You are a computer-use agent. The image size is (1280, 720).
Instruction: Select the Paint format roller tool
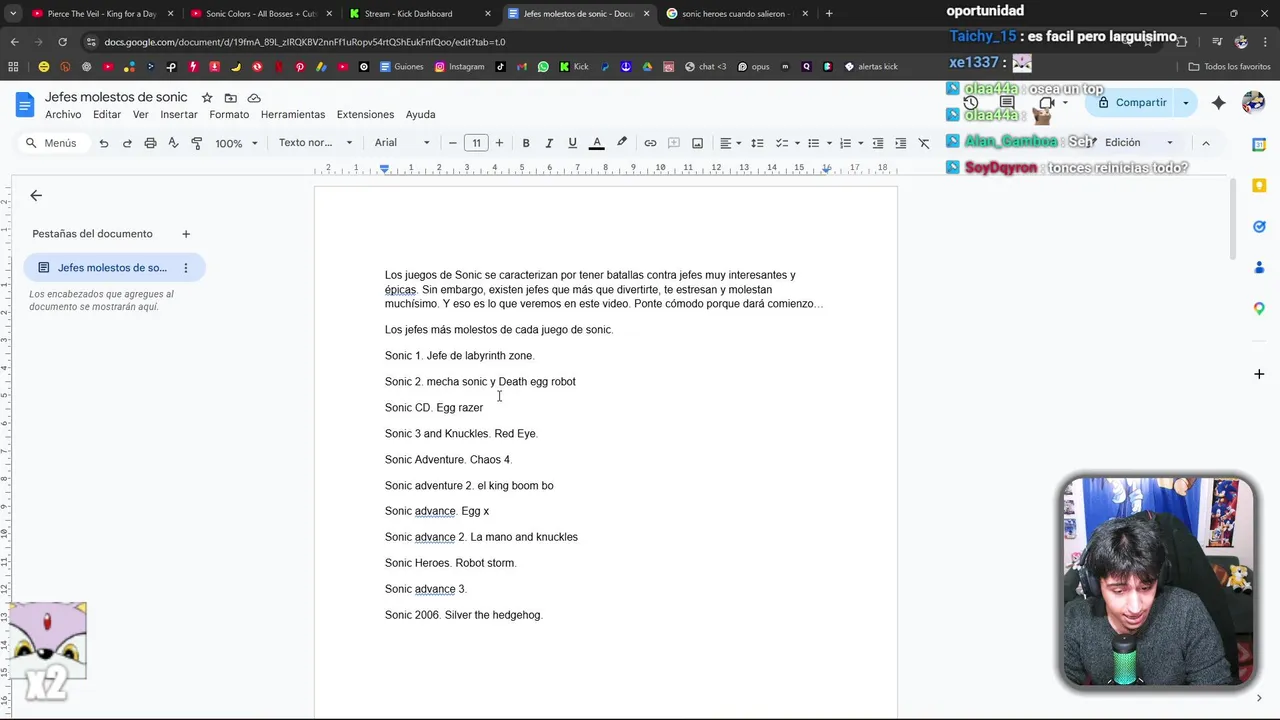(x=196, y=143)
